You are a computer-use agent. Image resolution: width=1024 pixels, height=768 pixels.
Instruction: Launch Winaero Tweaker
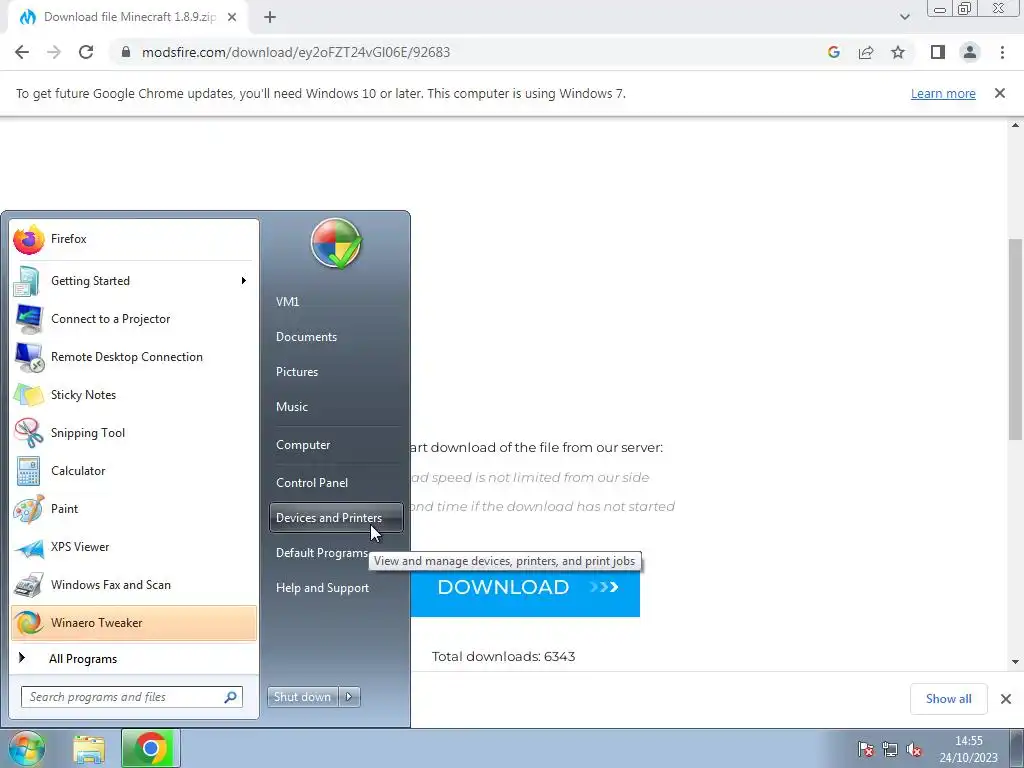pos(134,623)
